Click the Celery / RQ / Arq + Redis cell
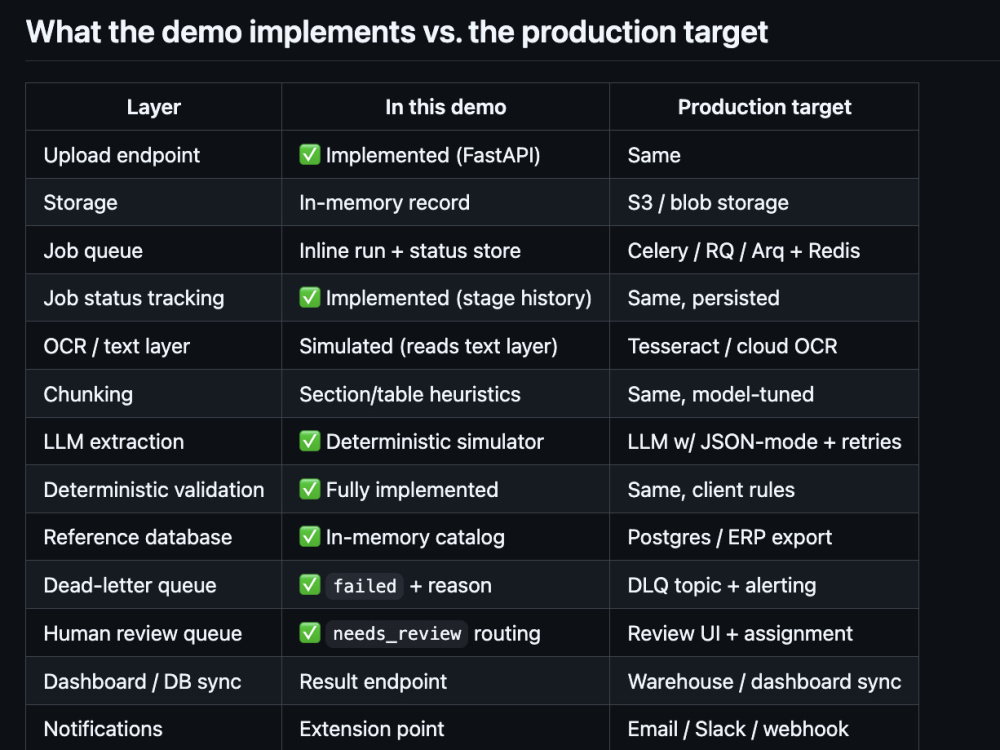Image resolution: width=1000 pixels, height=750 pixels. pyautogui.click(x=764, y=251)
